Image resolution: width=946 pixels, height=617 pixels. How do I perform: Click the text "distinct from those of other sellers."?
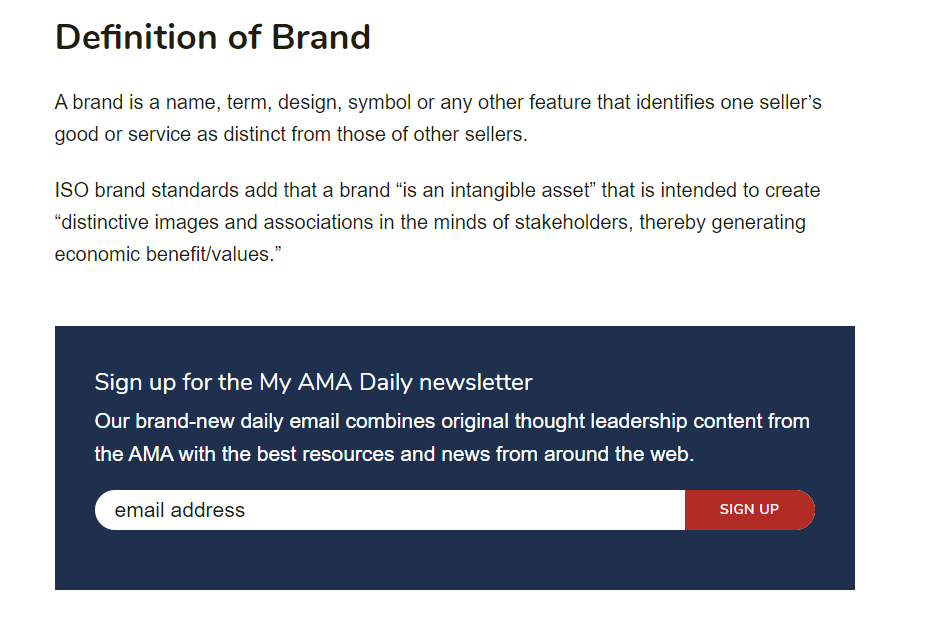375,134
